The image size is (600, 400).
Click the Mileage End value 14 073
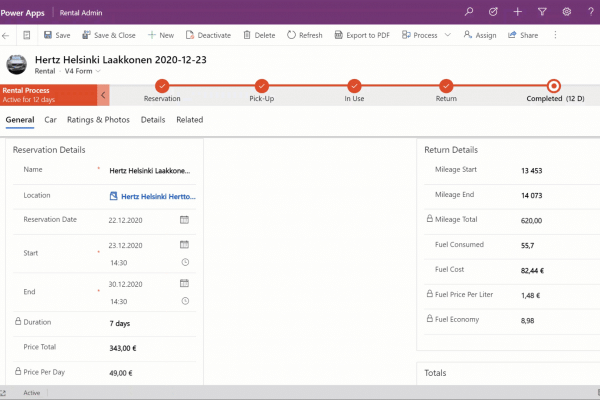tap(532, 196)
